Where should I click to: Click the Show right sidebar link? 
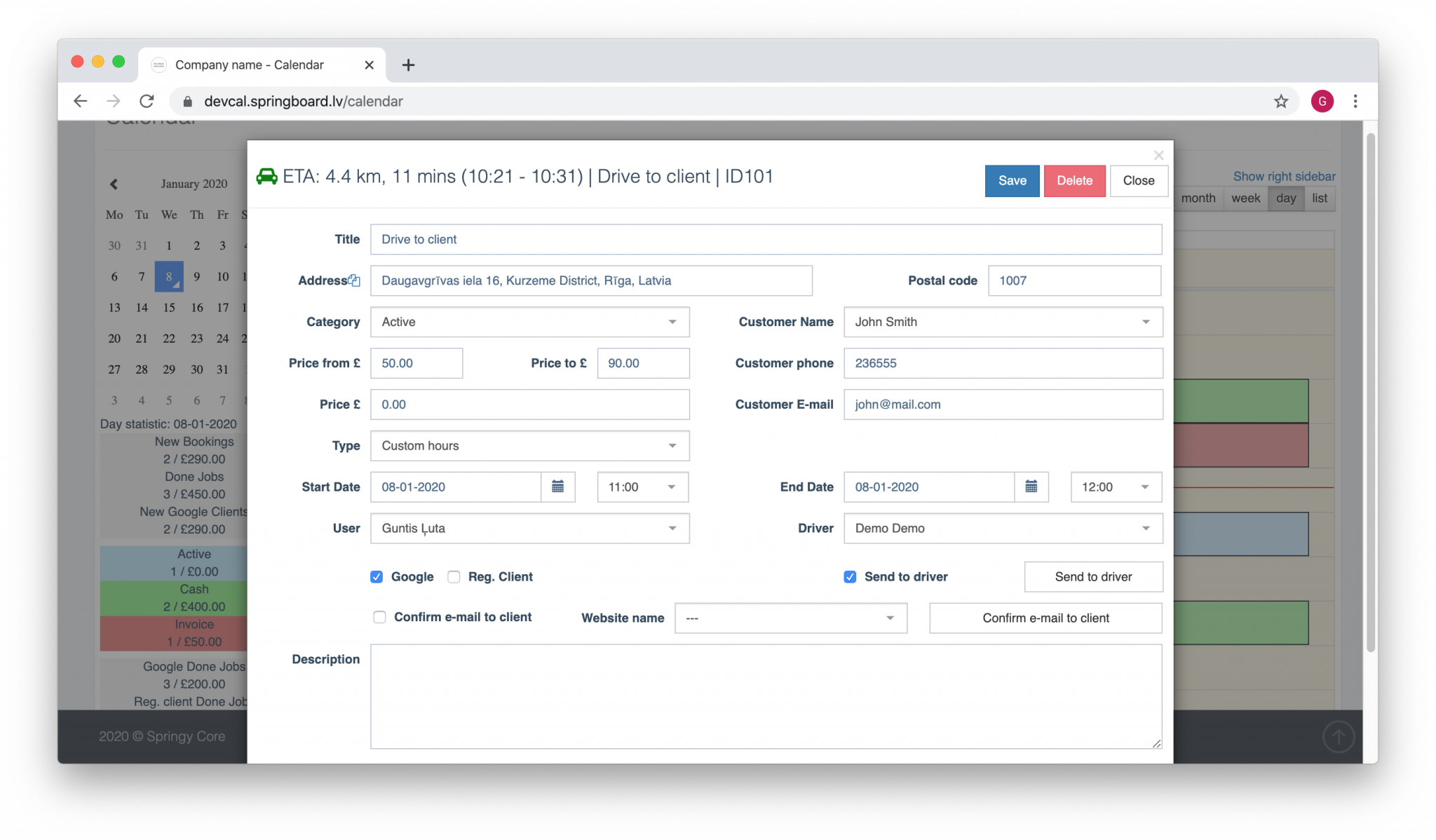pyautogui.click(x=1284, y=176)
